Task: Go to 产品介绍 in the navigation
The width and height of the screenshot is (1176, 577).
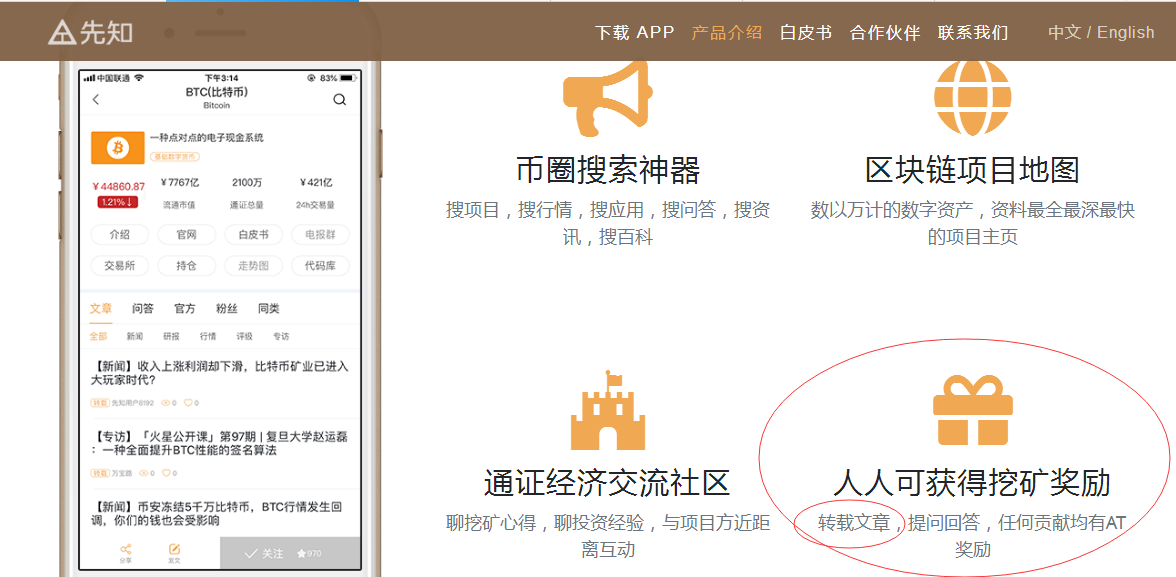Action: [x=727, y=32]
